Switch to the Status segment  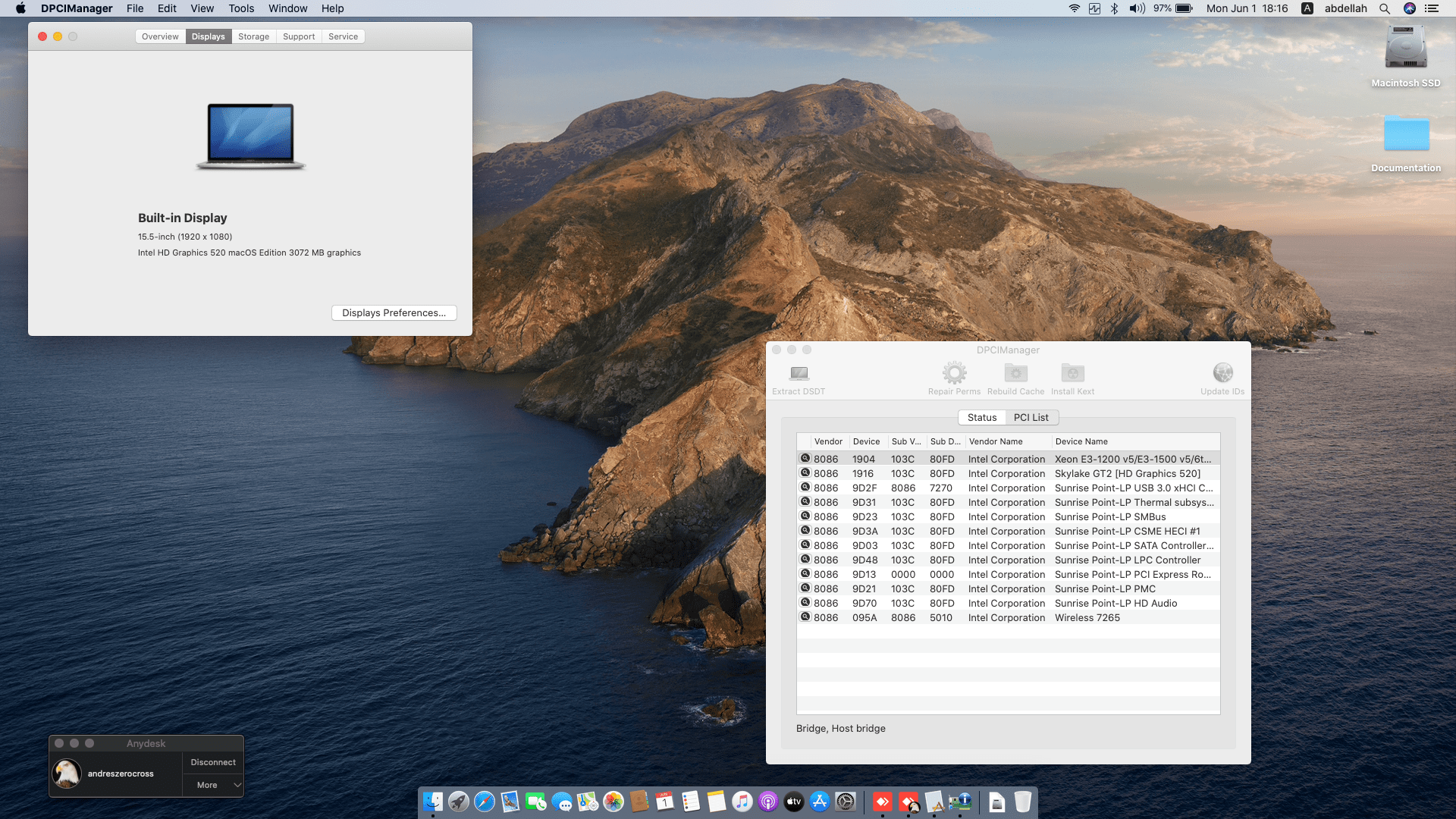click(x=982, y=418)
